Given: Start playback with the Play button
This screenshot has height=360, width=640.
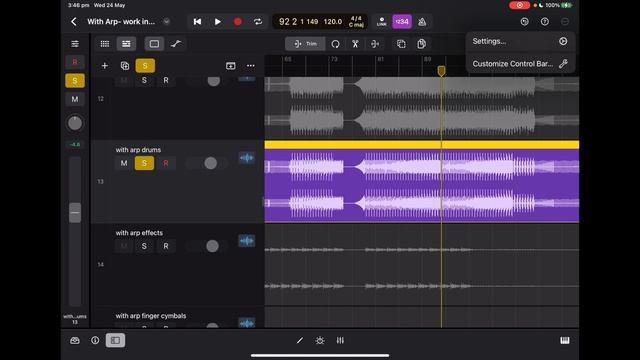Looking at the screenshot, I should [x=218, y=22].
